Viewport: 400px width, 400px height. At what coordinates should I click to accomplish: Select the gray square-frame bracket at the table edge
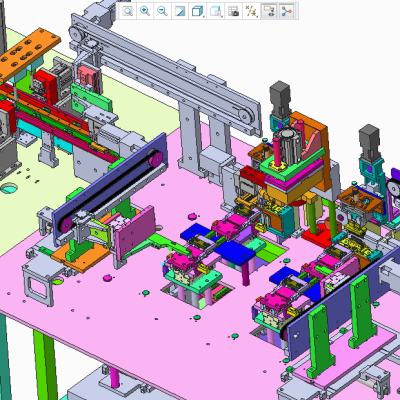[39, 283]
